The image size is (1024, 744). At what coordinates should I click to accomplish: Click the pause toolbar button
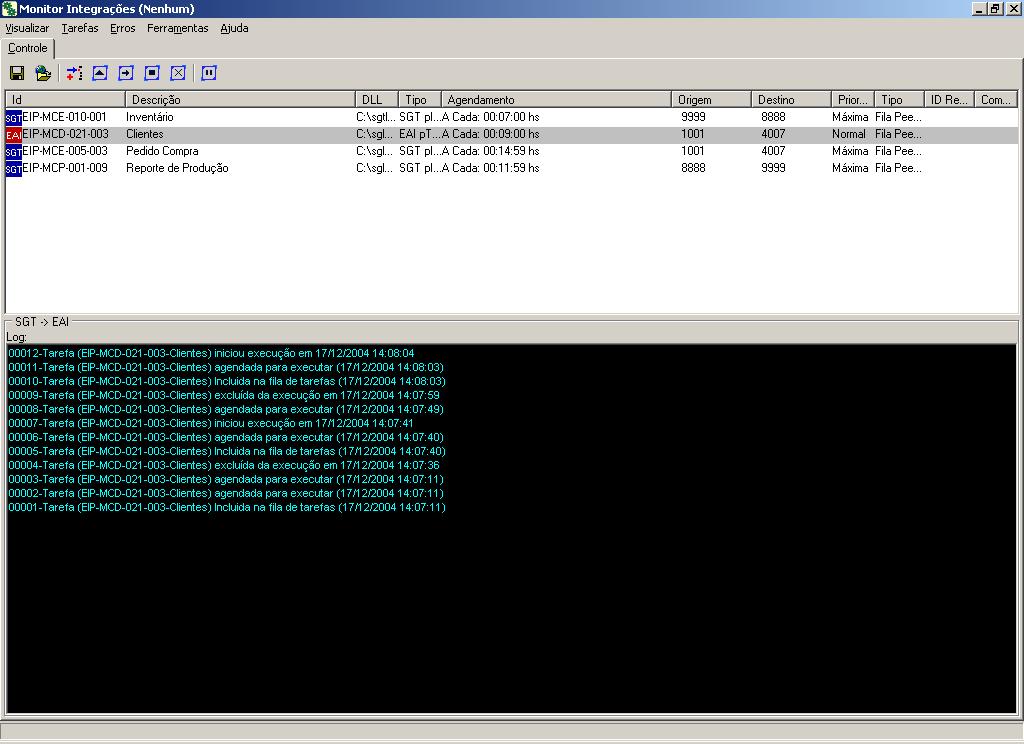point(209,73)
